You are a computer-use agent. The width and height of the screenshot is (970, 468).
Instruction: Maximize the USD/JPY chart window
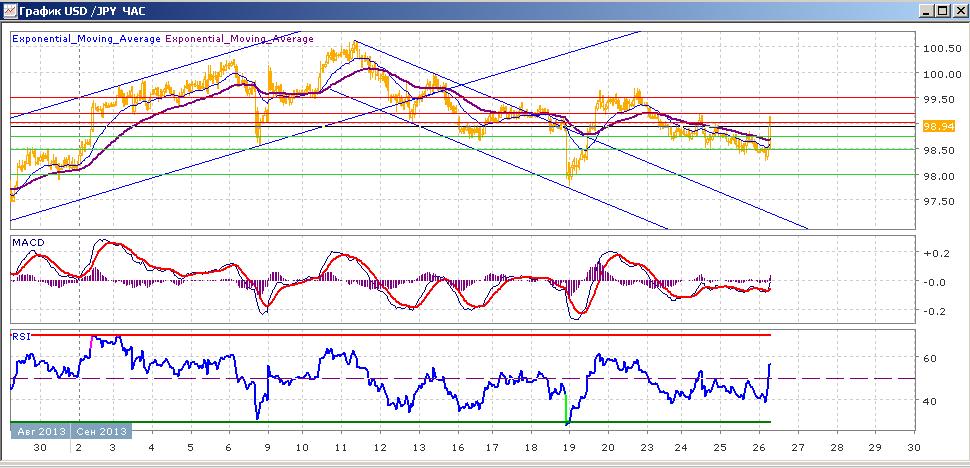[942, 11]
